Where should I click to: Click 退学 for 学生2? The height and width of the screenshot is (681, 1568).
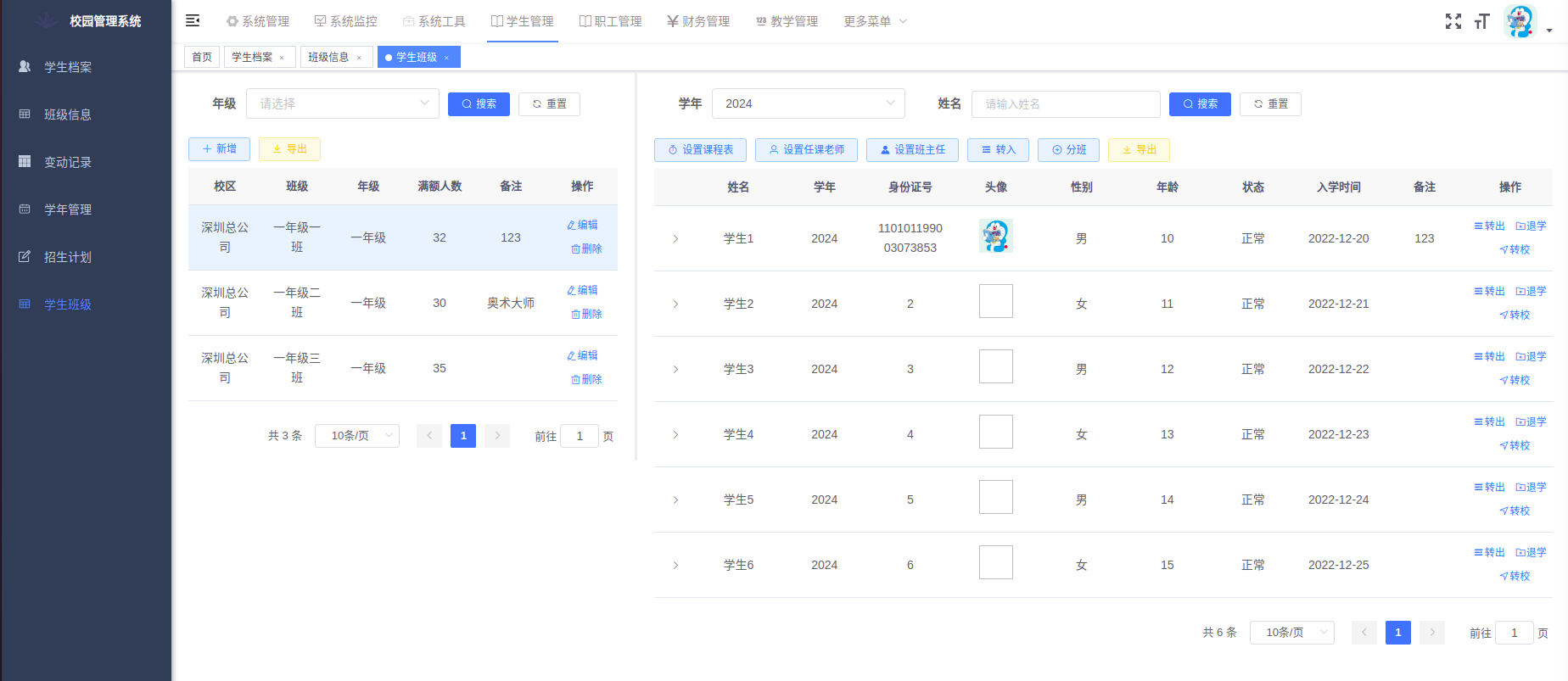pos(1531,292)
